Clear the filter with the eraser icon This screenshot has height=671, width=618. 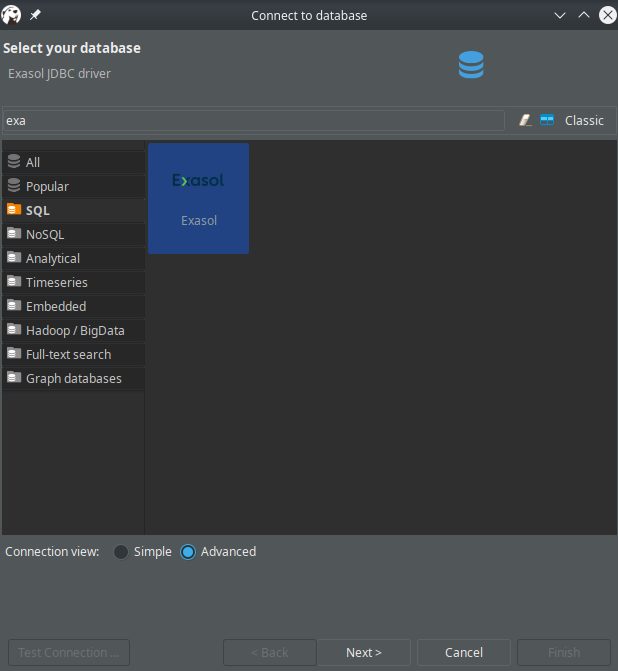coord(526,120)
